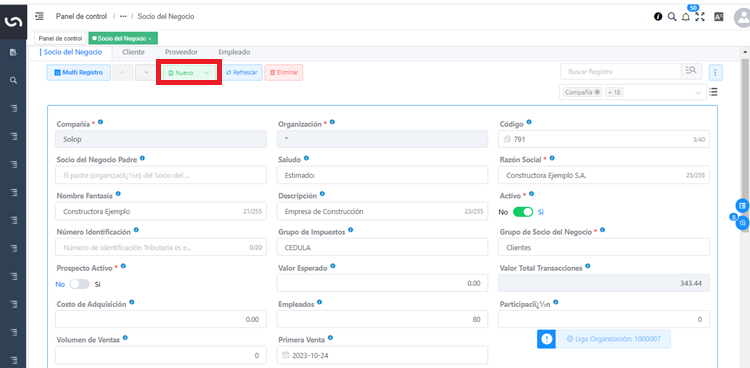Select the Socio del Negocio inner tab
This screenshot has width=750, height=368.
(x=72, y=52)
